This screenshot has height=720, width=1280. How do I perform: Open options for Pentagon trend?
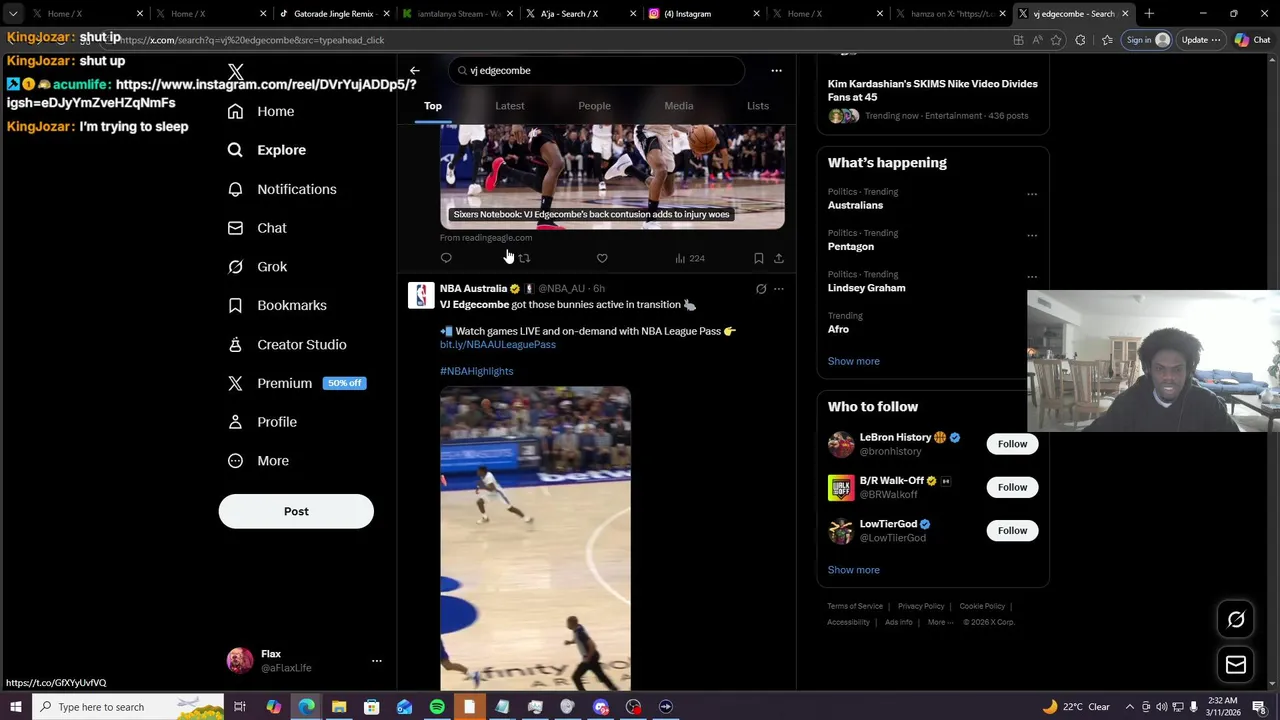pyautogui.click(x=1032, y=236)
